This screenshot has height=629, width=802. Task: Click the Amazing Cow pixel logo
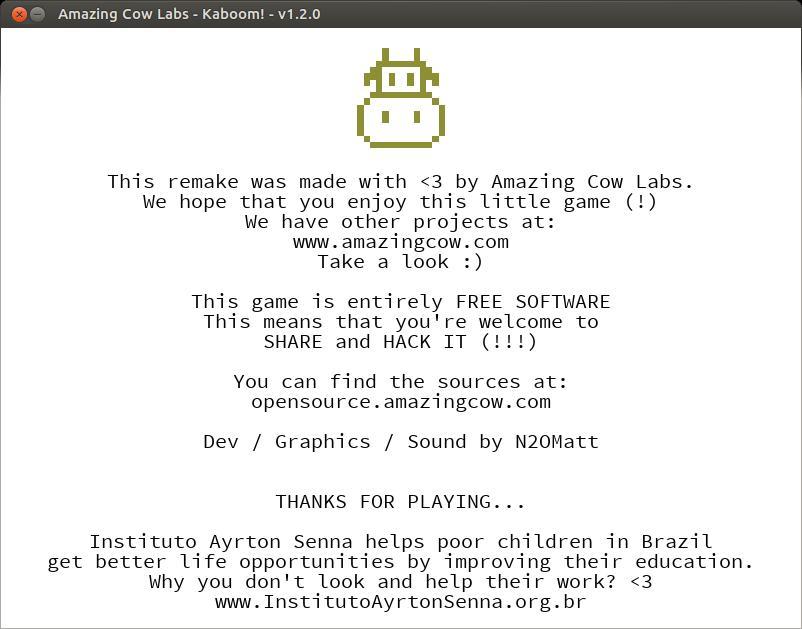pos(401,98)
